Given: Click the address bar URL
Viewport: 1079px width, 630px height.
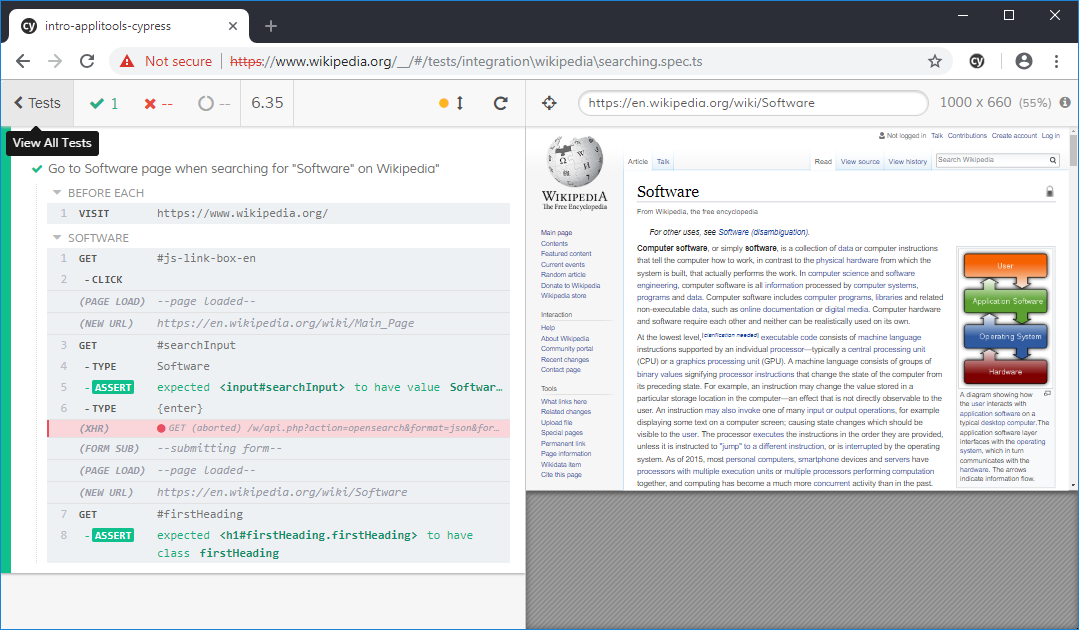Looking at the screenshot, I should click(x=466, y=61).
